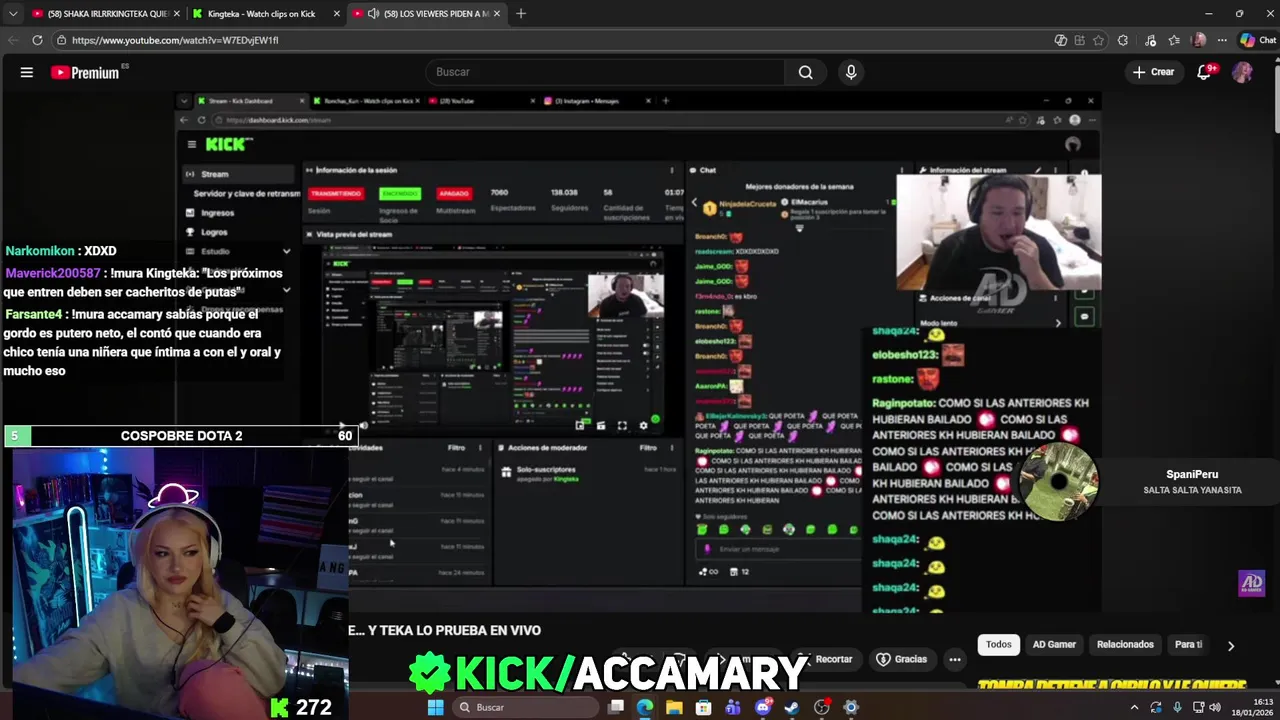Click the Gracias super thanks button
This screenshot has height=720, width=1280.
click(x=902, y=659)
